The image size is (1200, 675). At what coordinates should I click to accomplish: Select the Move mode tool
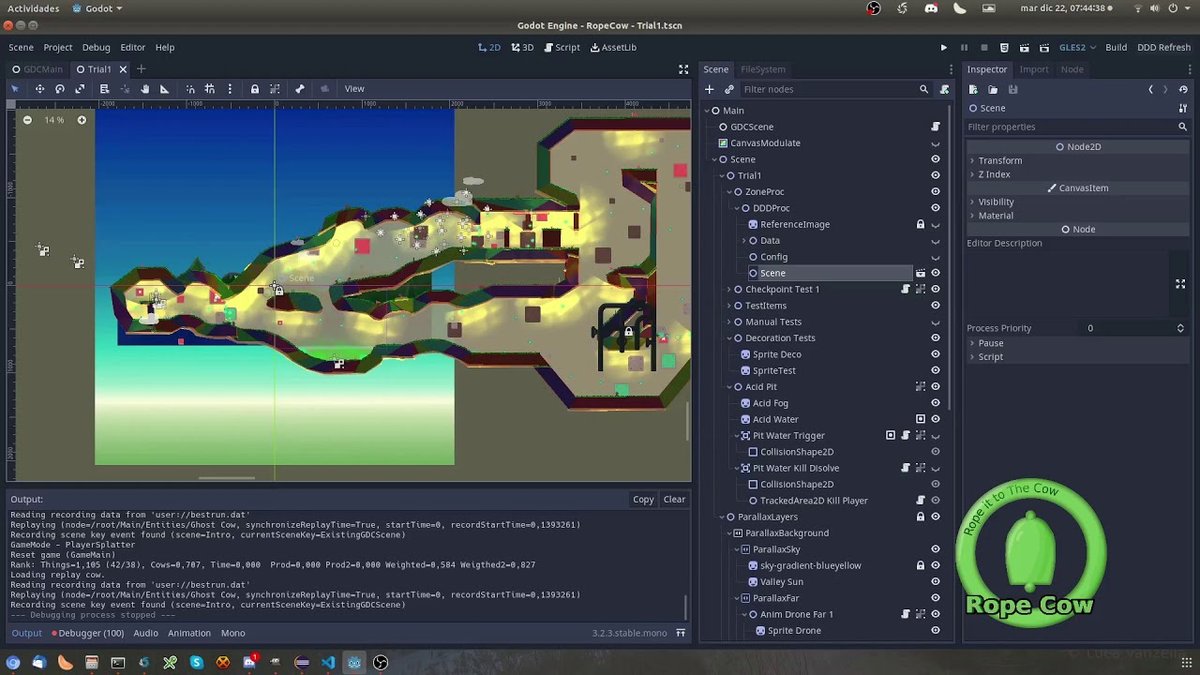click(x=40, y=89)
